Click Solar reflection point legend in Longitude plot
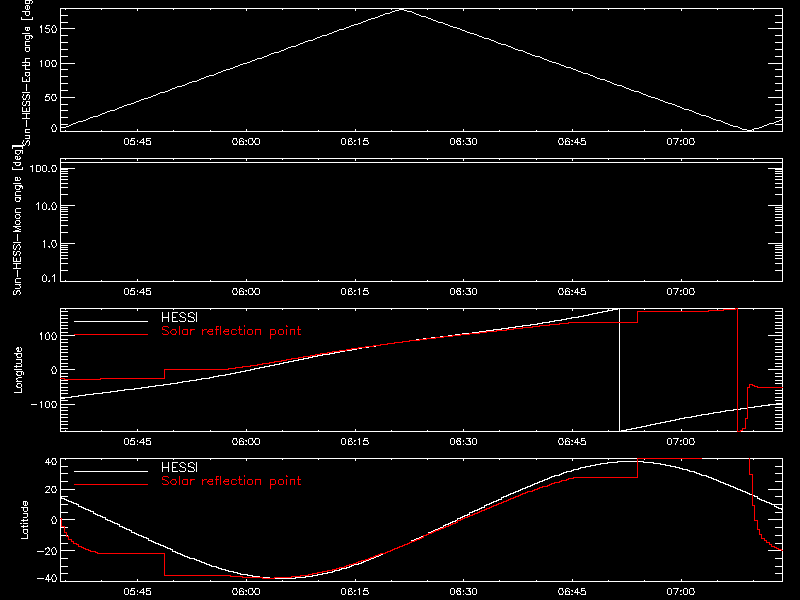The height and width of the screenshot is (600, 800). click(231, 331)
